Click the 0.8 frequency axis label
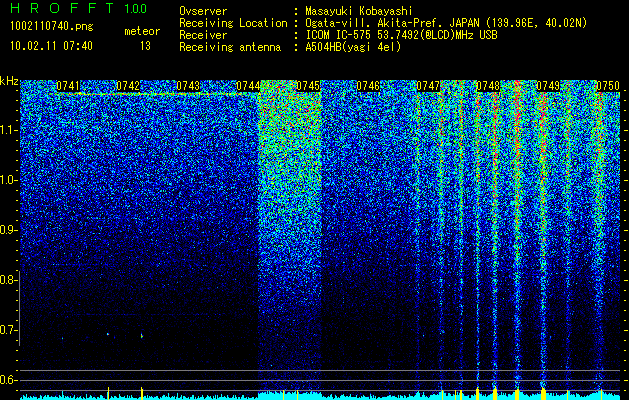The height and width of the screenshot is (400, 629). (8, 280)
